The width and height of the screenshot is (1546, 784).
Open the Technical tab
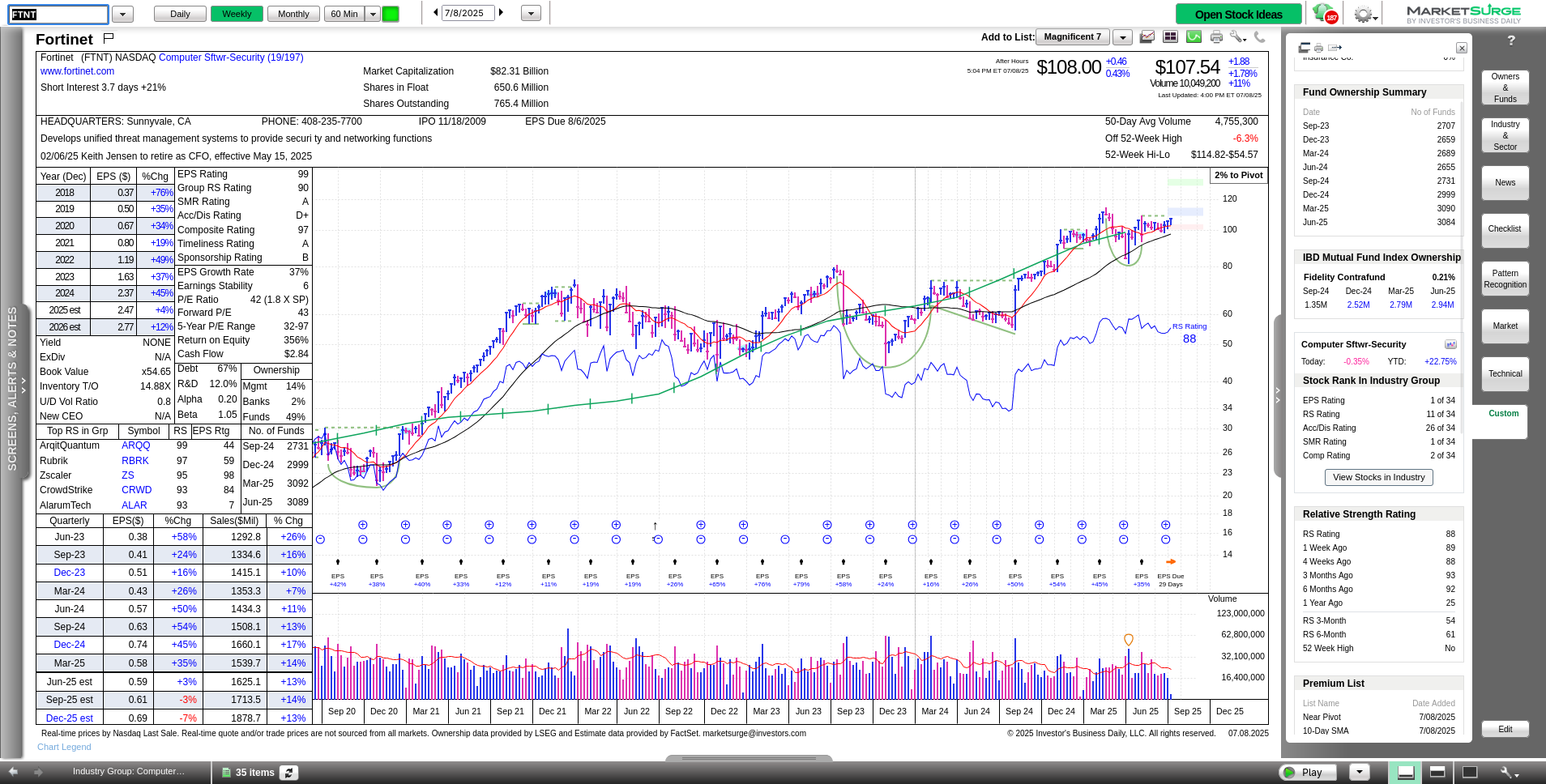pos(1505,373)
